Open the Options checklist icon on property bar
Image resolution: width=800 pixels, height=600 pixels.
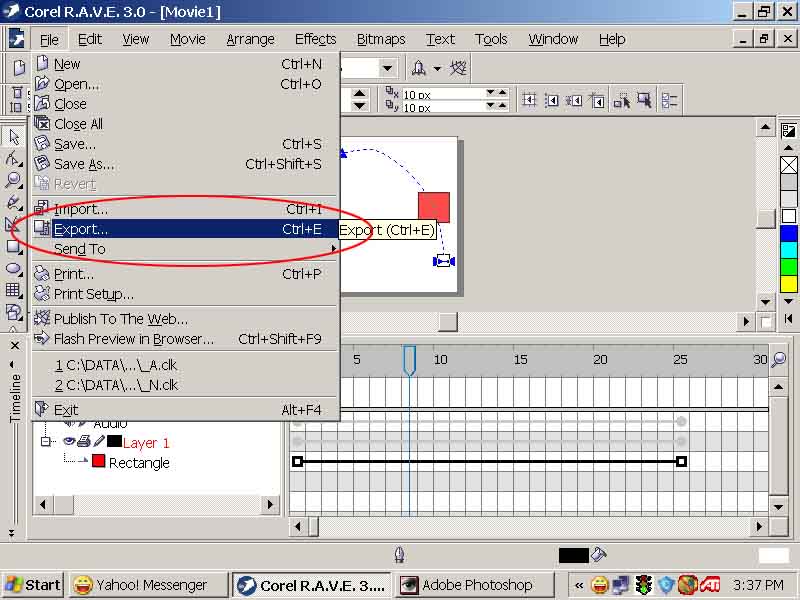coord(669,100)
